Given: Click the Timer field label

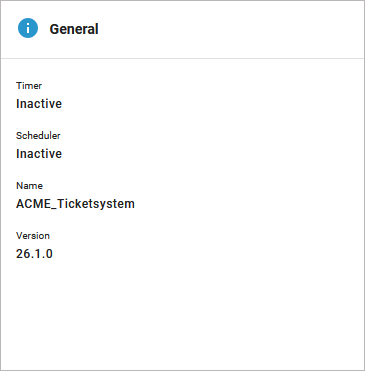Looking at the screenshot, I should (x=29, y=86).
